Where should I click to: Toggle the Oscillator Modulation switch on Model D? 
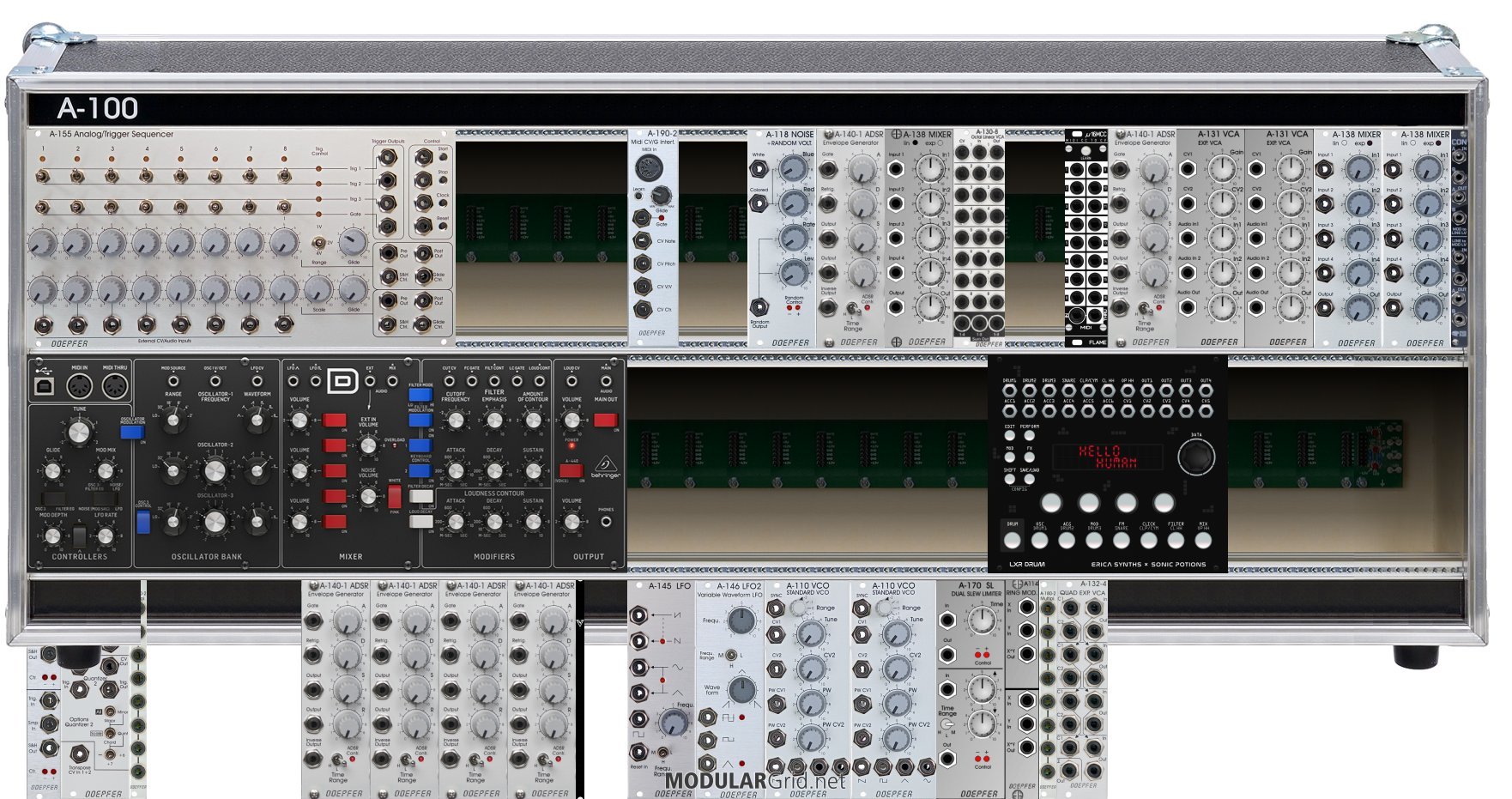pyautogui.click(x=132, y=431)
